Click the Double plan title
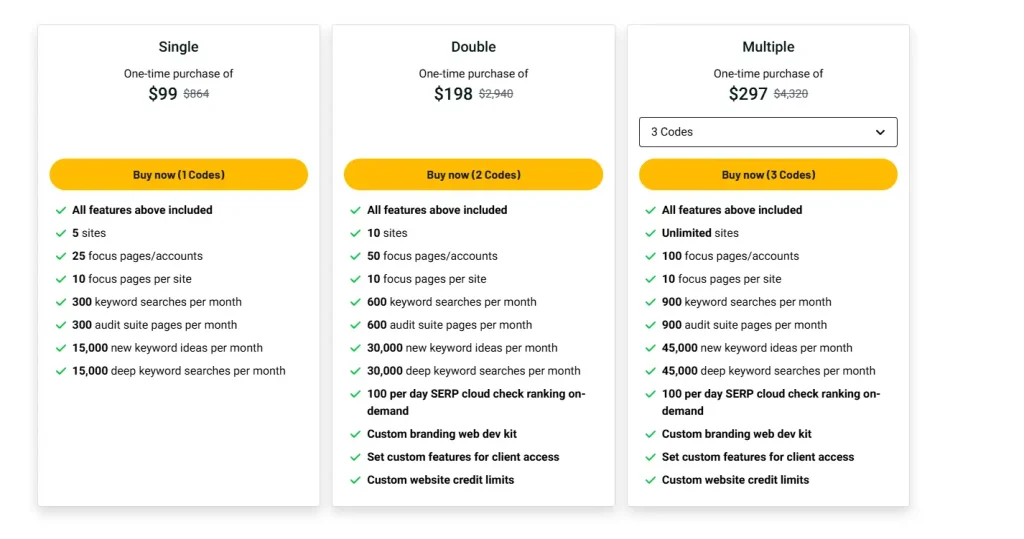This screenshot has width=1024, height=539. pyautogui.click(x=473, y=47)
